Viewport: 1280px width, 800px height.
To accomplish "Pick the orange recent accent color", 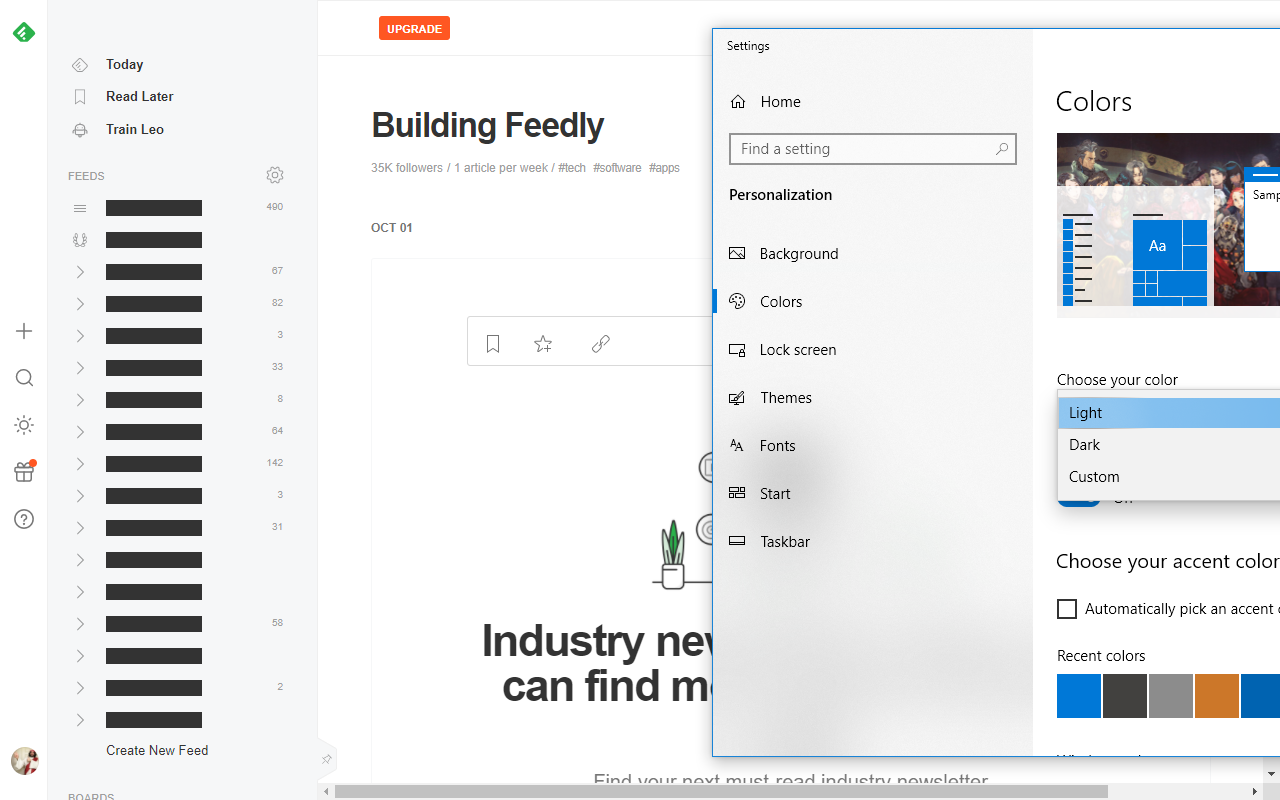I will coord(1217,696).
